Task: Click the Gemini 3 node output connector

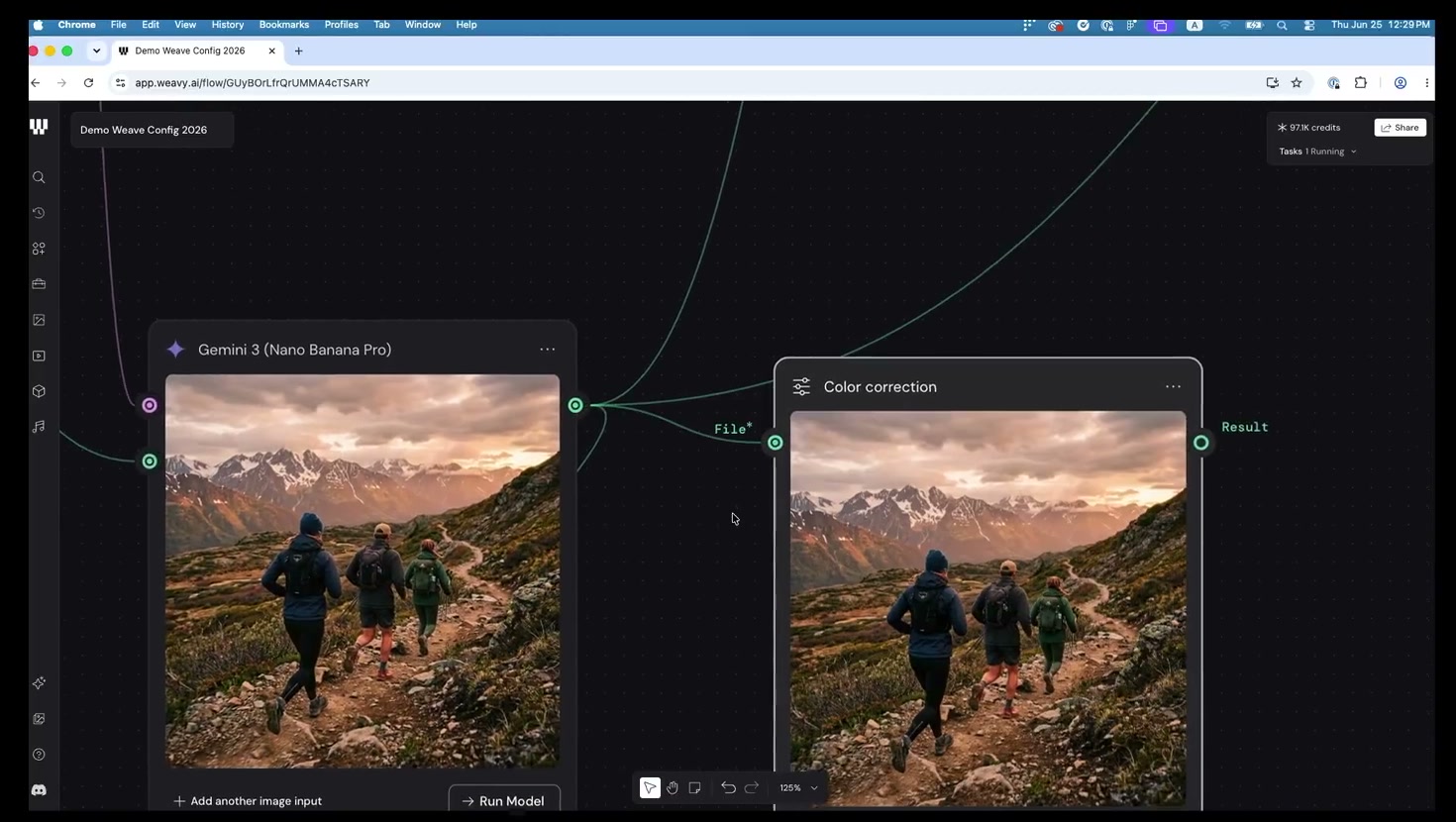Action: (575, 405)
